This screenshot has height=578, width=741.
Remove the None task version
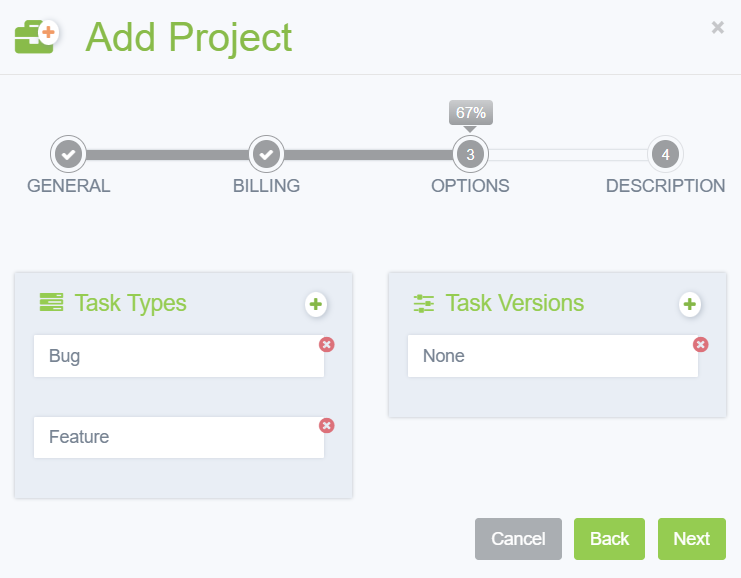701,344
